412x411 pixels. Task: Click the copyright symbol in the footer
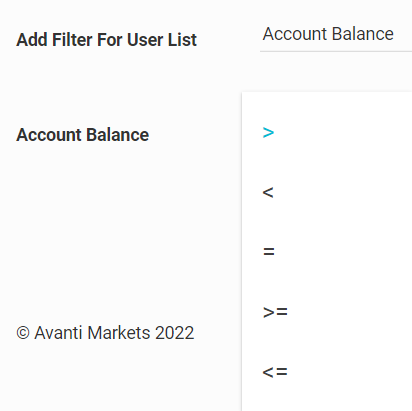pyautogui.click(x=23, y=333)
